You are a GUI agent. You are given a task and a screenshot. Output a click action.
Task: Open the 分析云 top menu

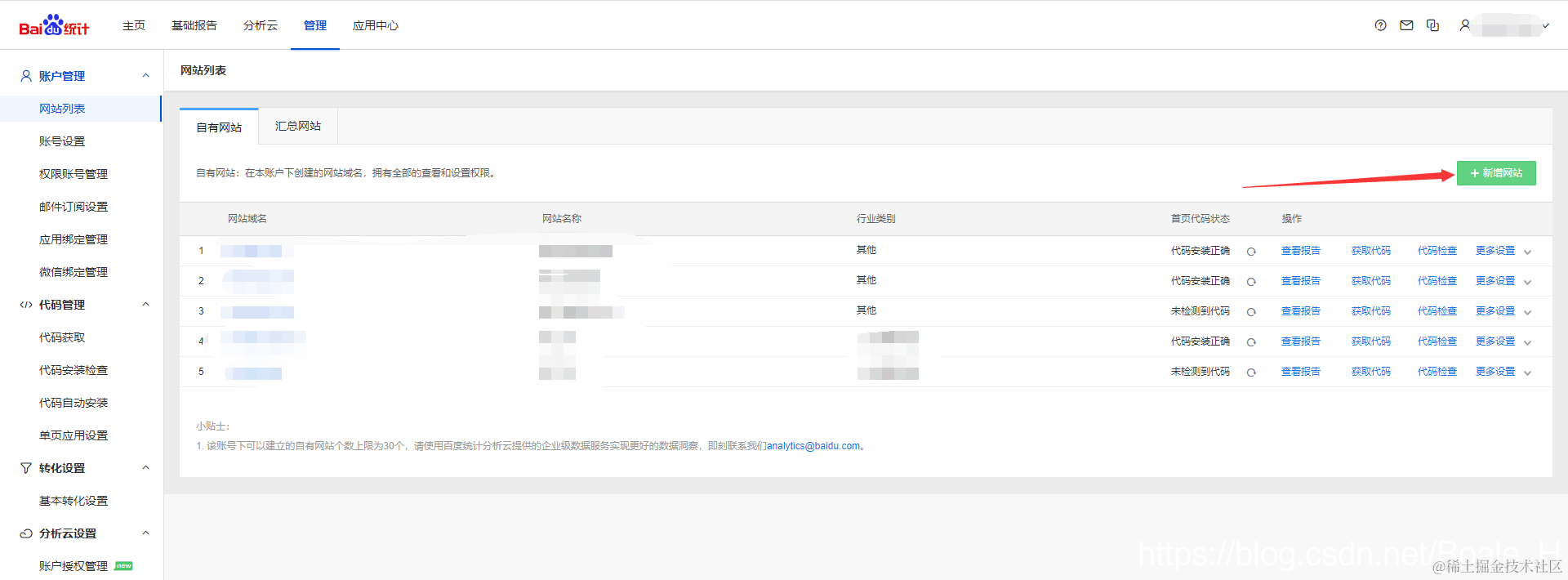point(261,25)
